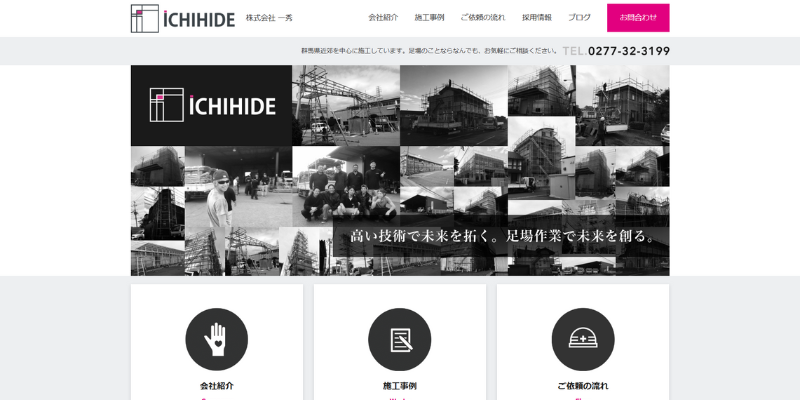This screenshot has height=400, width=800.
Task: Click the 株式会社 一秀 company name text
Action: coord(270,18)
